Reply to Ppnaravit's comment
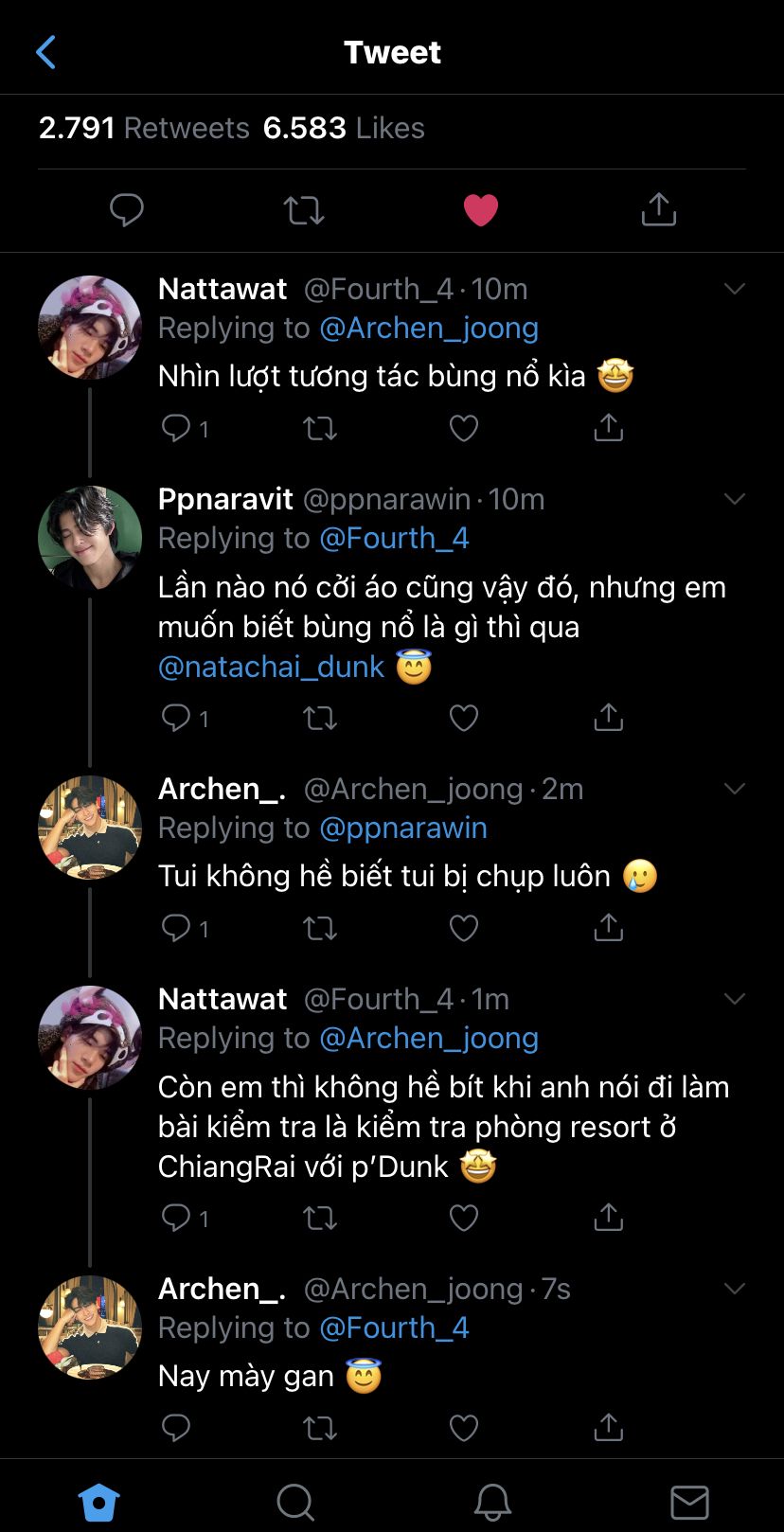The image size is (784, 1532). 177,718
